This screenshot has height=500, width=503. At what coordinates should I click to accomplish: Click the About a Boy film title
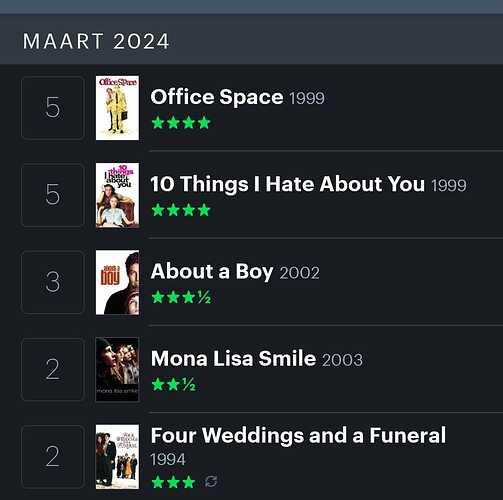(x=212, y=271)
